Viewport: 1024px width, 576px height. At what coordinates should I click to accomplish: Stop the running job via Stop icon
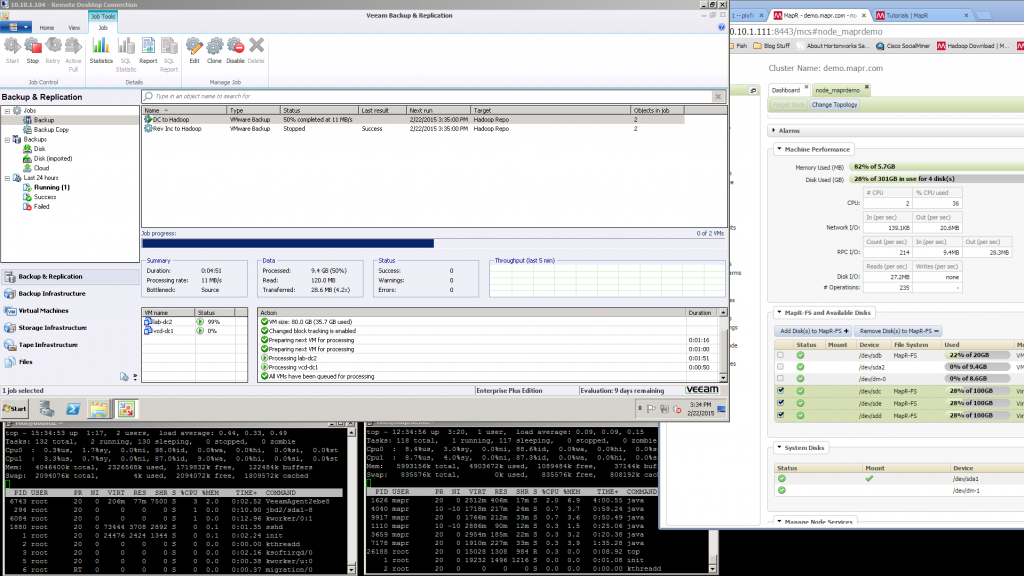point(33,50)
